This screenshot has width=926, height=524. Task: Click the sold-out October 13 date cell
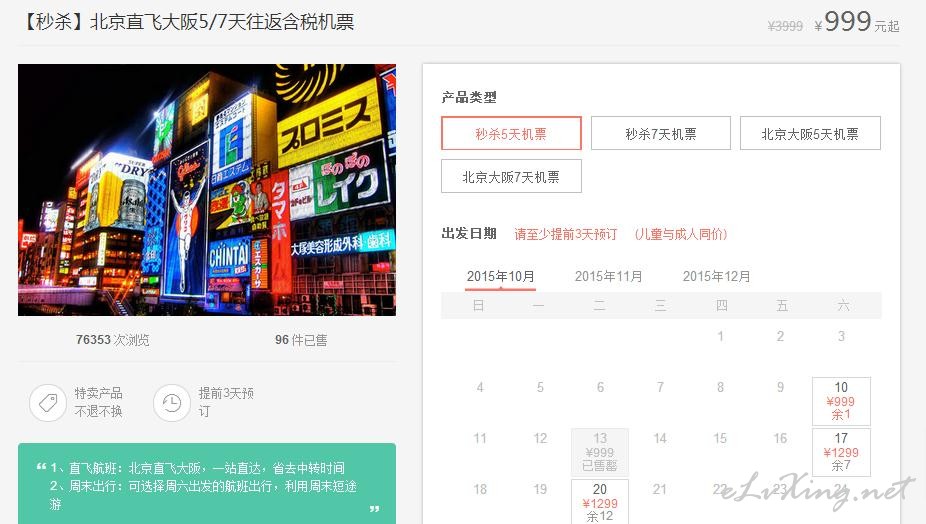pyautogui.click(x=600, y=453)
